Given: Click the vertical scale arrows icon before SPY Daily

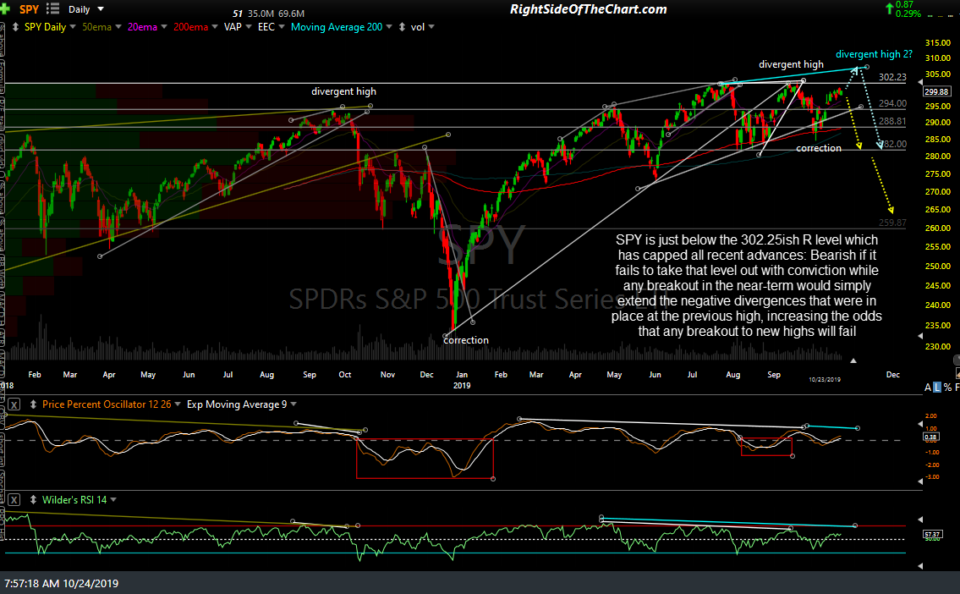Looking at the screenshot, I should [x=15, y=26].
